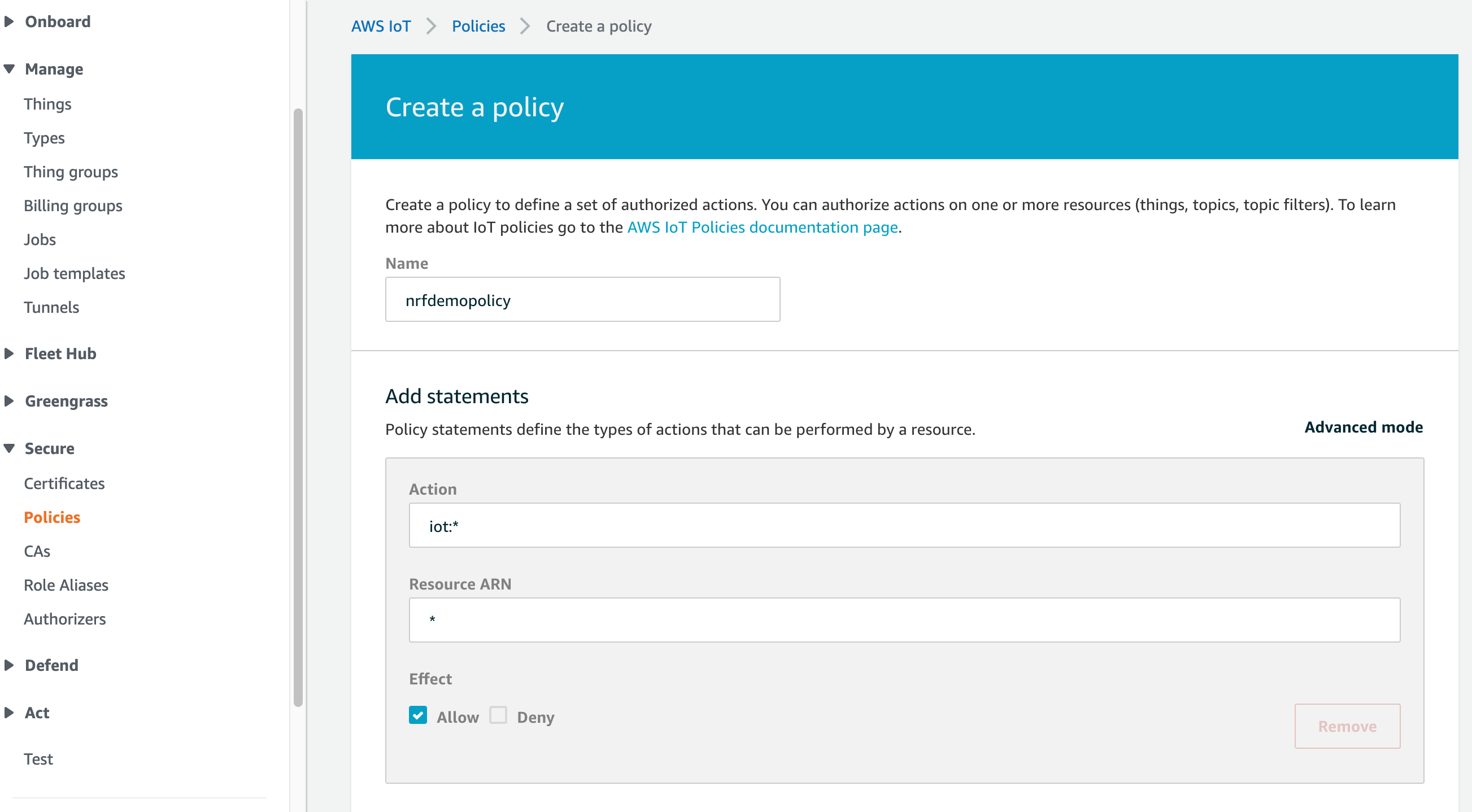
Task: Select Certificates under Secure
Action: click(64, 483)
